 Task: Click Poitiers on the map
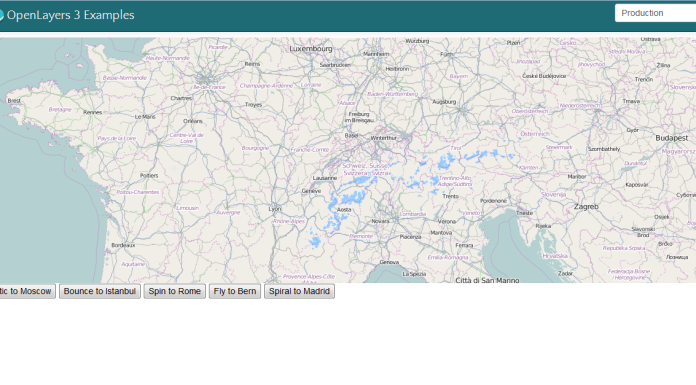coord(149,175)
